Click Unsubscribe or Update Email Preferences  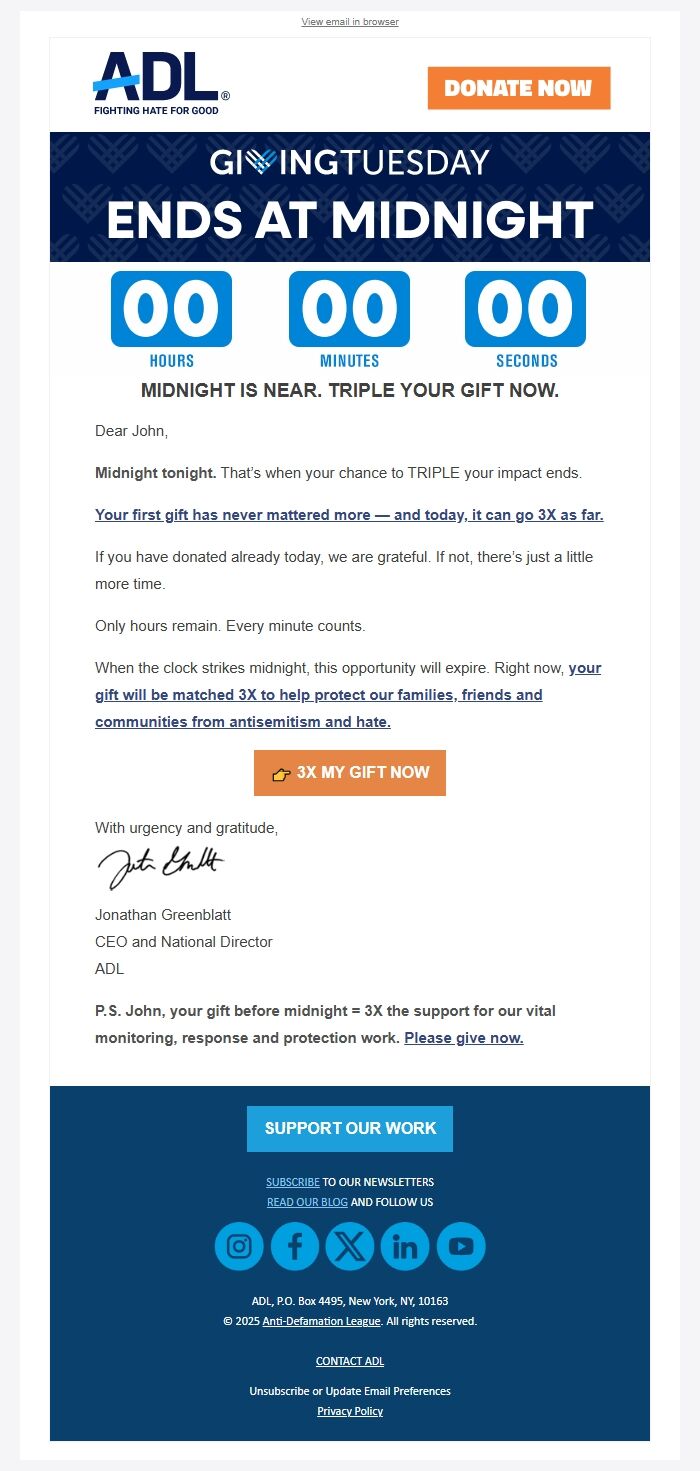(349, 1391)
